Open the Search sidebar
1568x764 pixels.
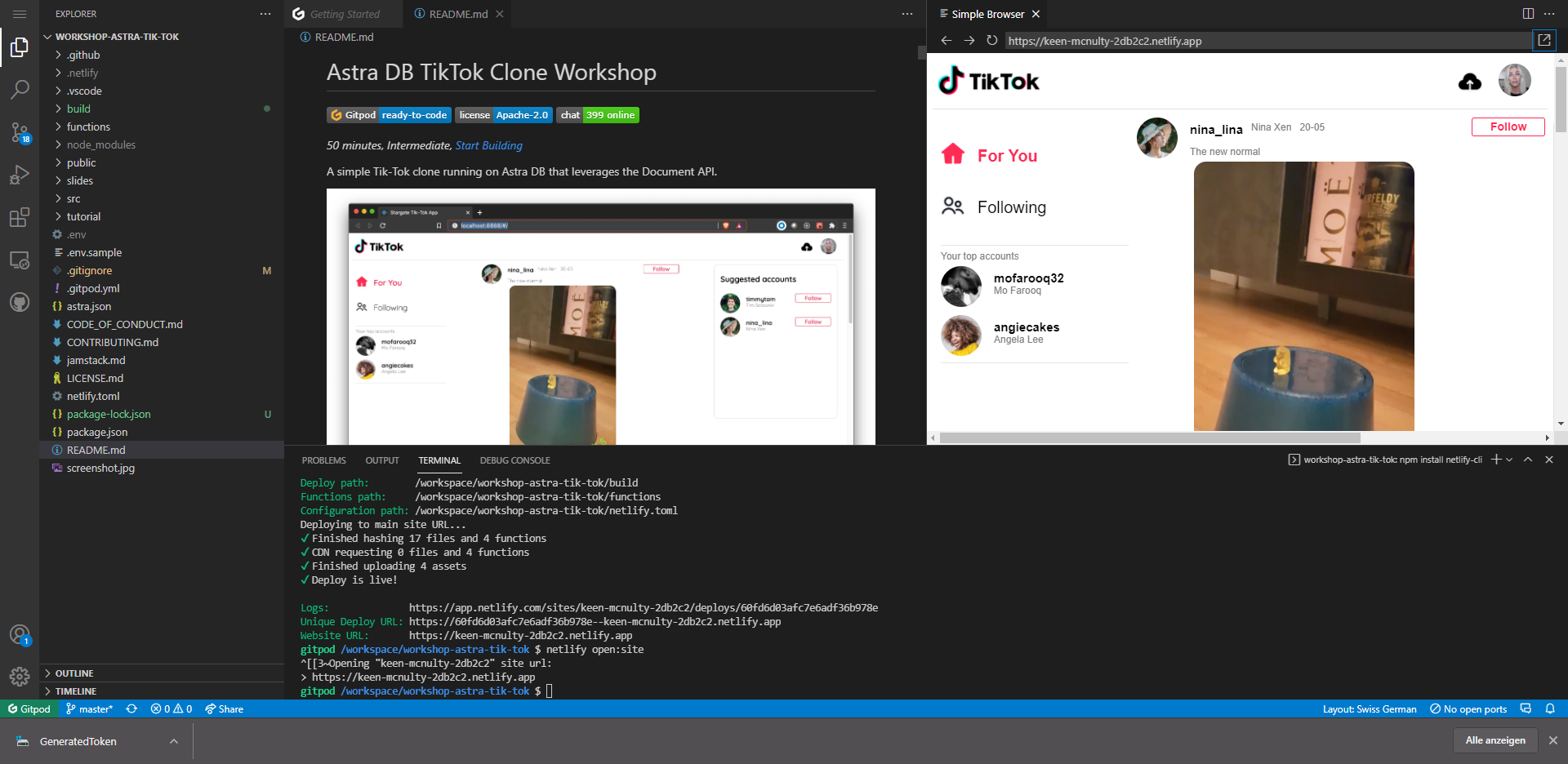pyautogui.click(x=20, y=90)
